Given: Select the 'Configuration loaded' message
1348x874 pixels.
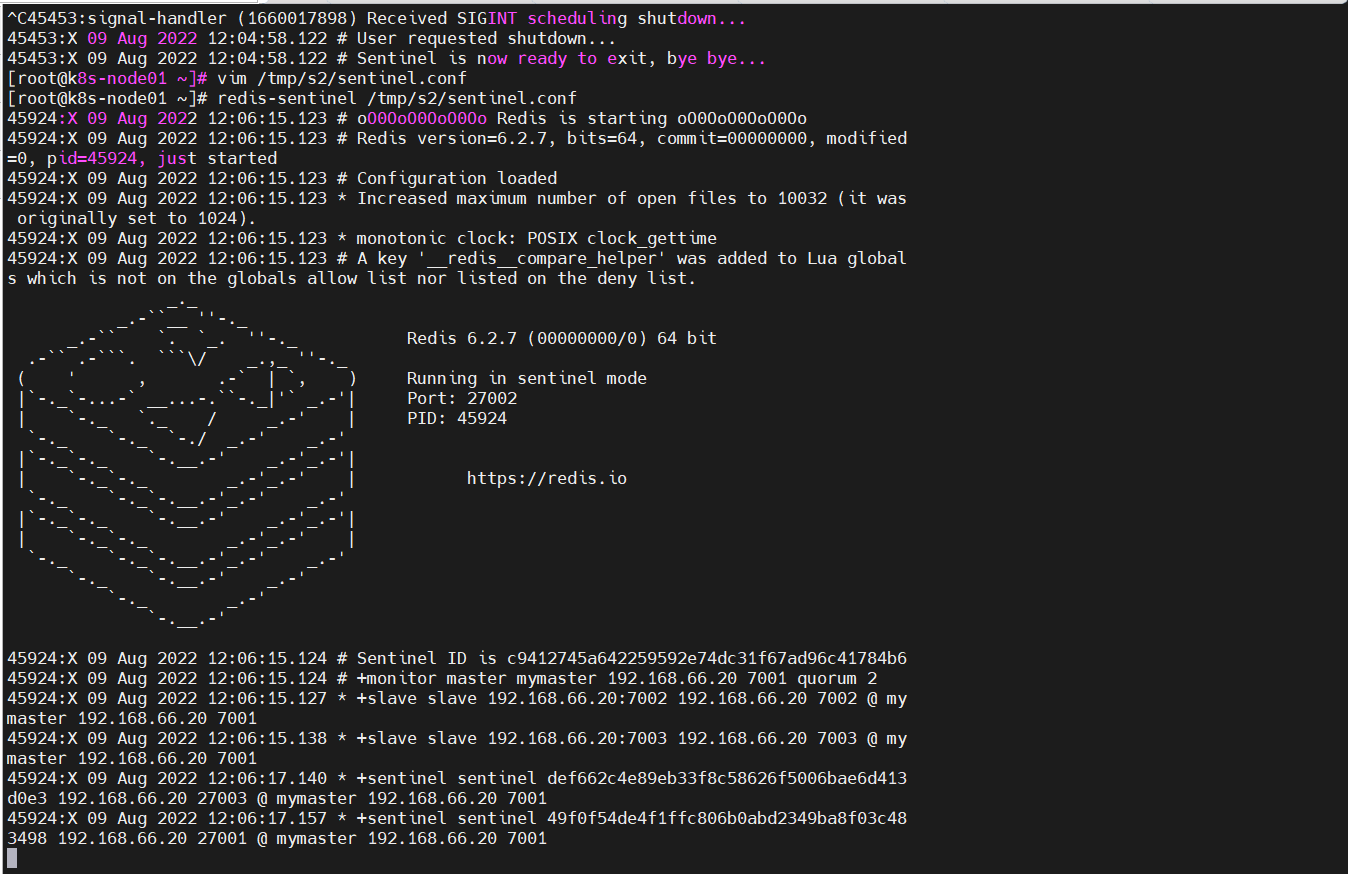Looking at the screenshot, I should click(x=457, y=178).
